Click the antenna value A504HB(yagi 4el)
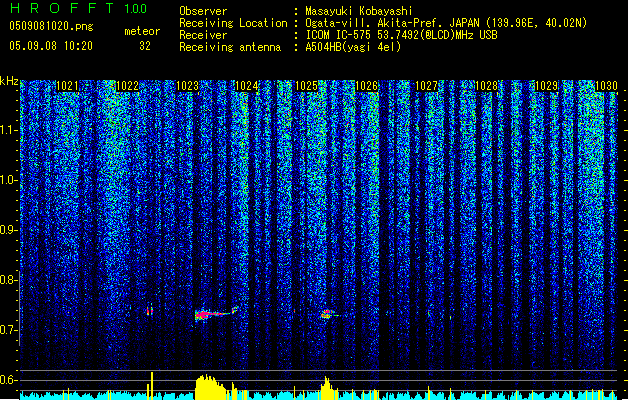The image size is (629, 400). tap(353, 47)
